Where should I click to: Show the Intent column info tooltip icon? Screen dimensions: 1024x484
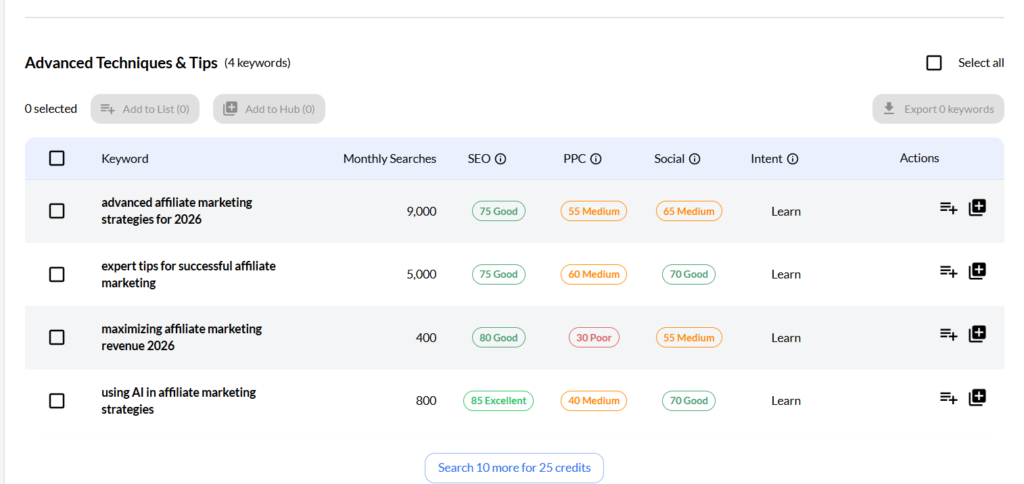pyautogui.click(x=793, y=159)
